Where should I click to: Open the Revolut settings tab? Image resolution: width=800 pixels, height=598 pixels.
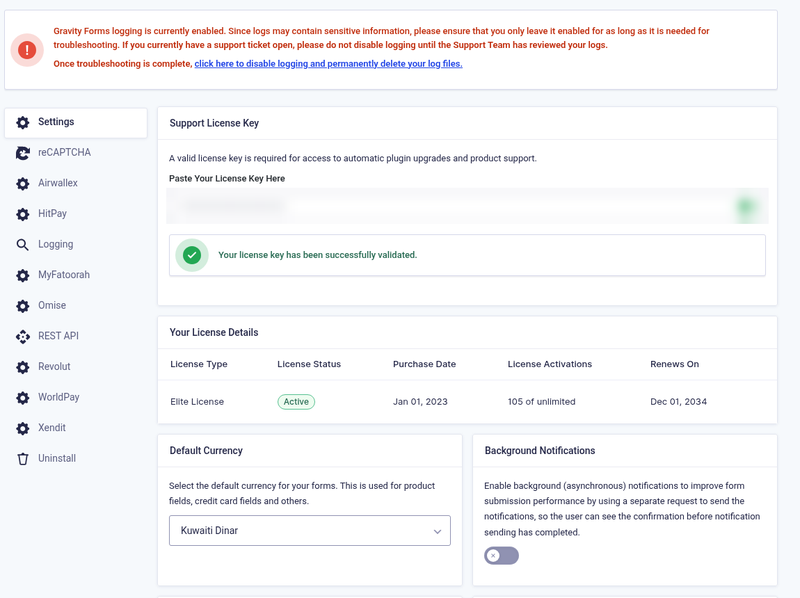pos(54,367)
